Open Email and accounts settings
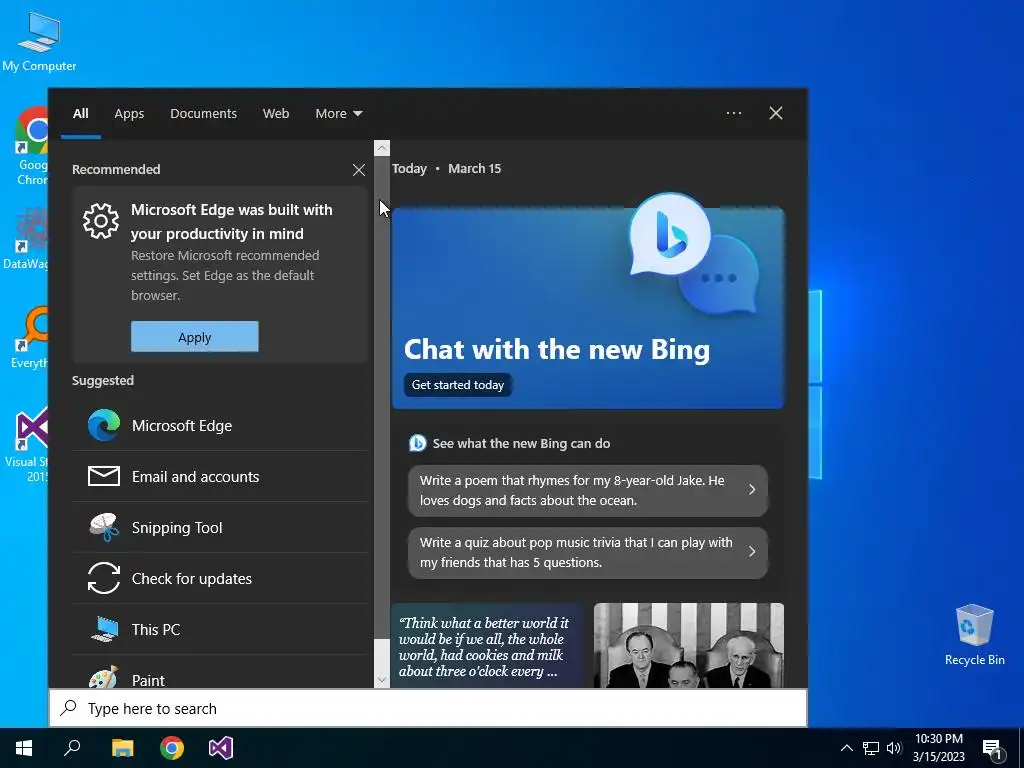Screen dimensions: 1024x768 point(219,477)
